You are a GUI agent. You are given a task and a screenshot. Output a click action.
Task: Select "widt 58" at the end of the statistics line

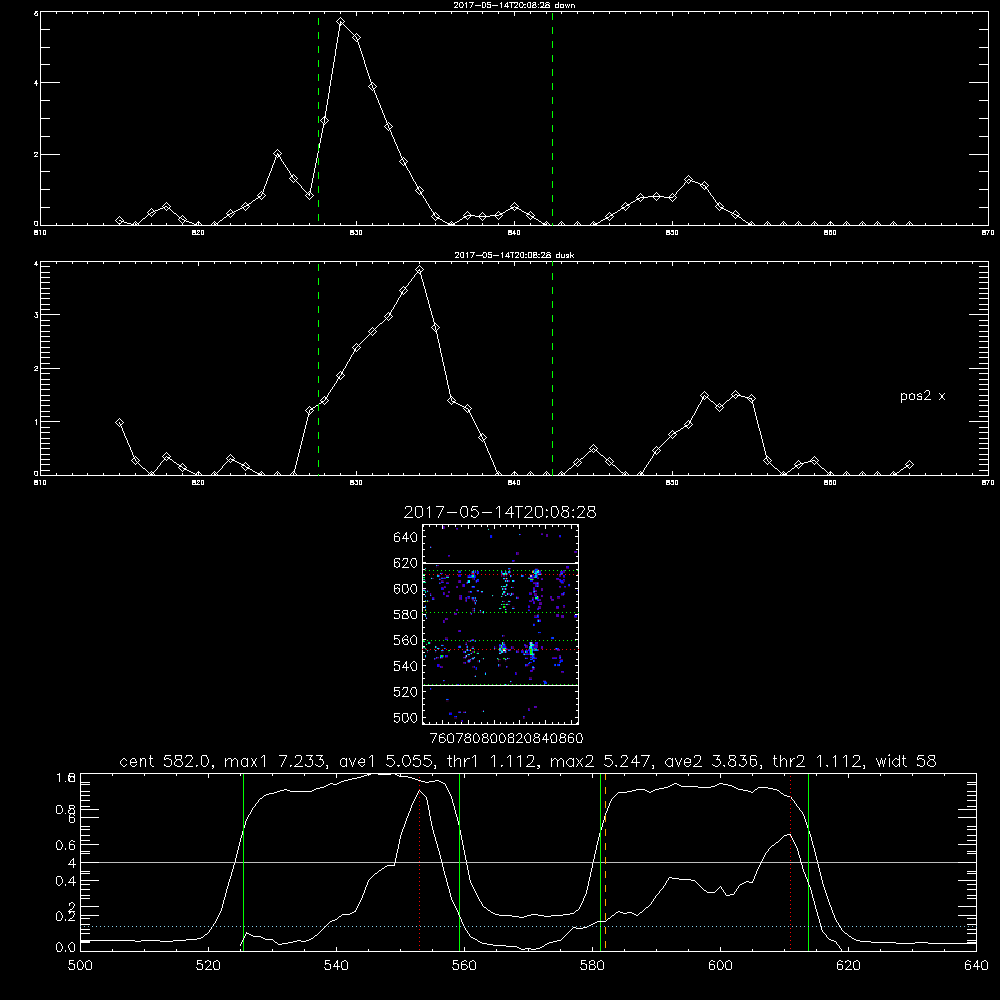point(906,761)
